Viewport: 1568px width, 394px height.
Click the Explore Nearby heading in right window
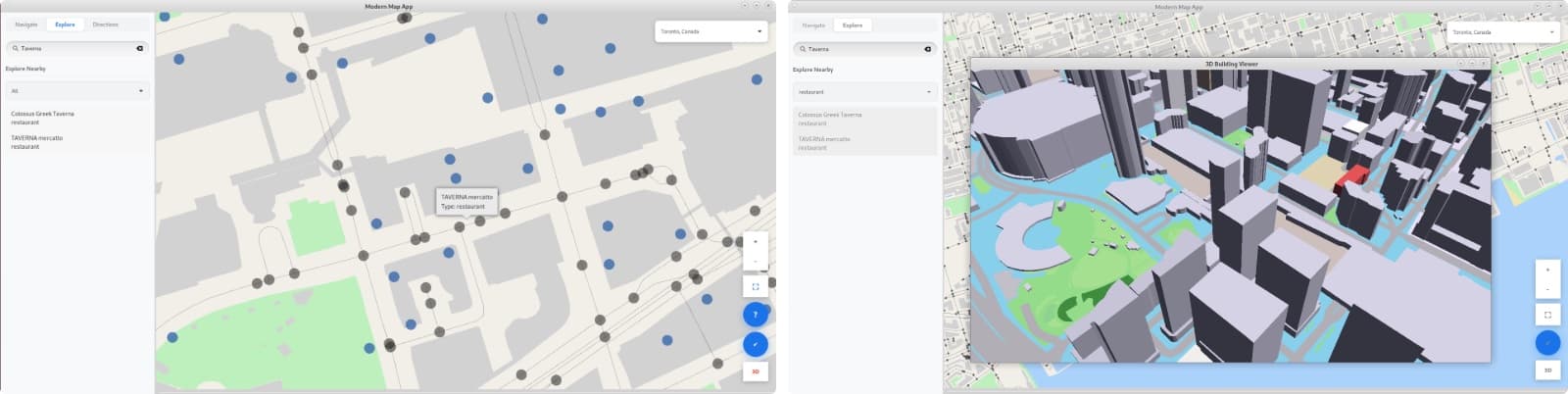[813, 70]
